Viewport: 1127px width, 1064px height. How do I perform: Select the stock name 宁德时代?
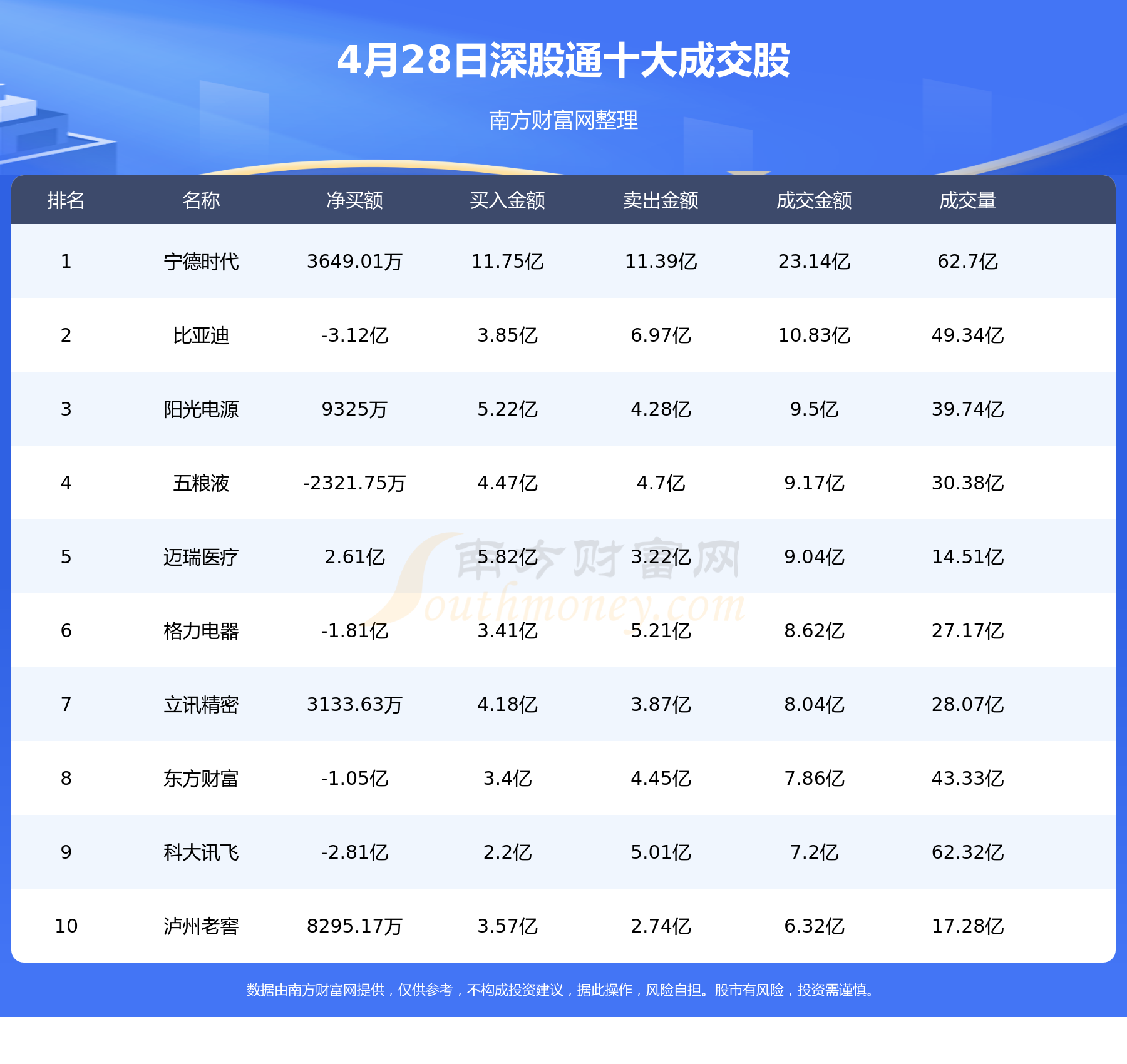tap(201, 262)
